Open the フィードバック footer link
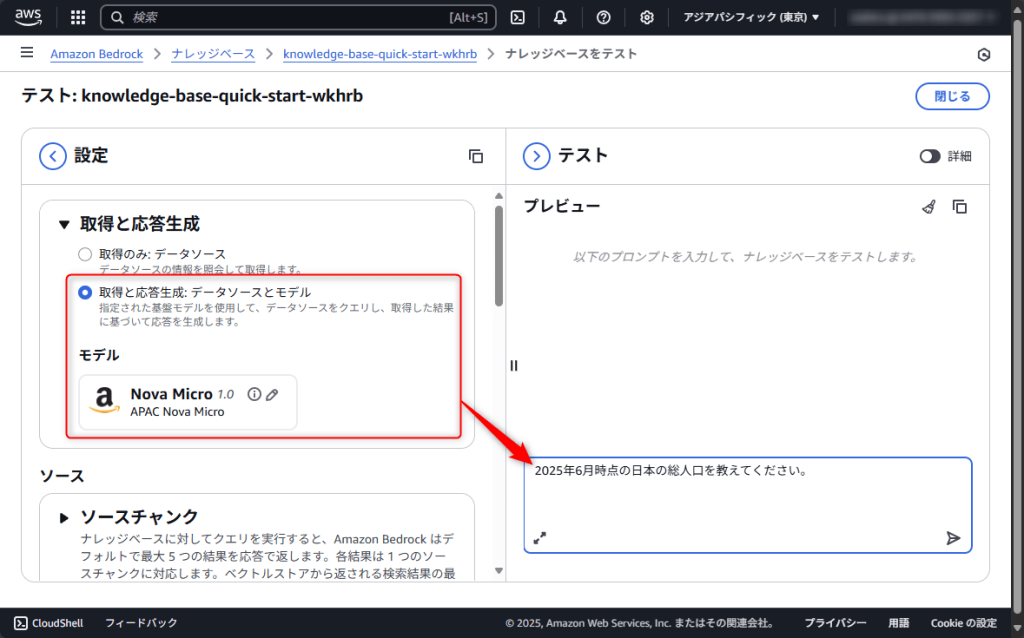The image size is (1024, 638). [x=141, y=623]
